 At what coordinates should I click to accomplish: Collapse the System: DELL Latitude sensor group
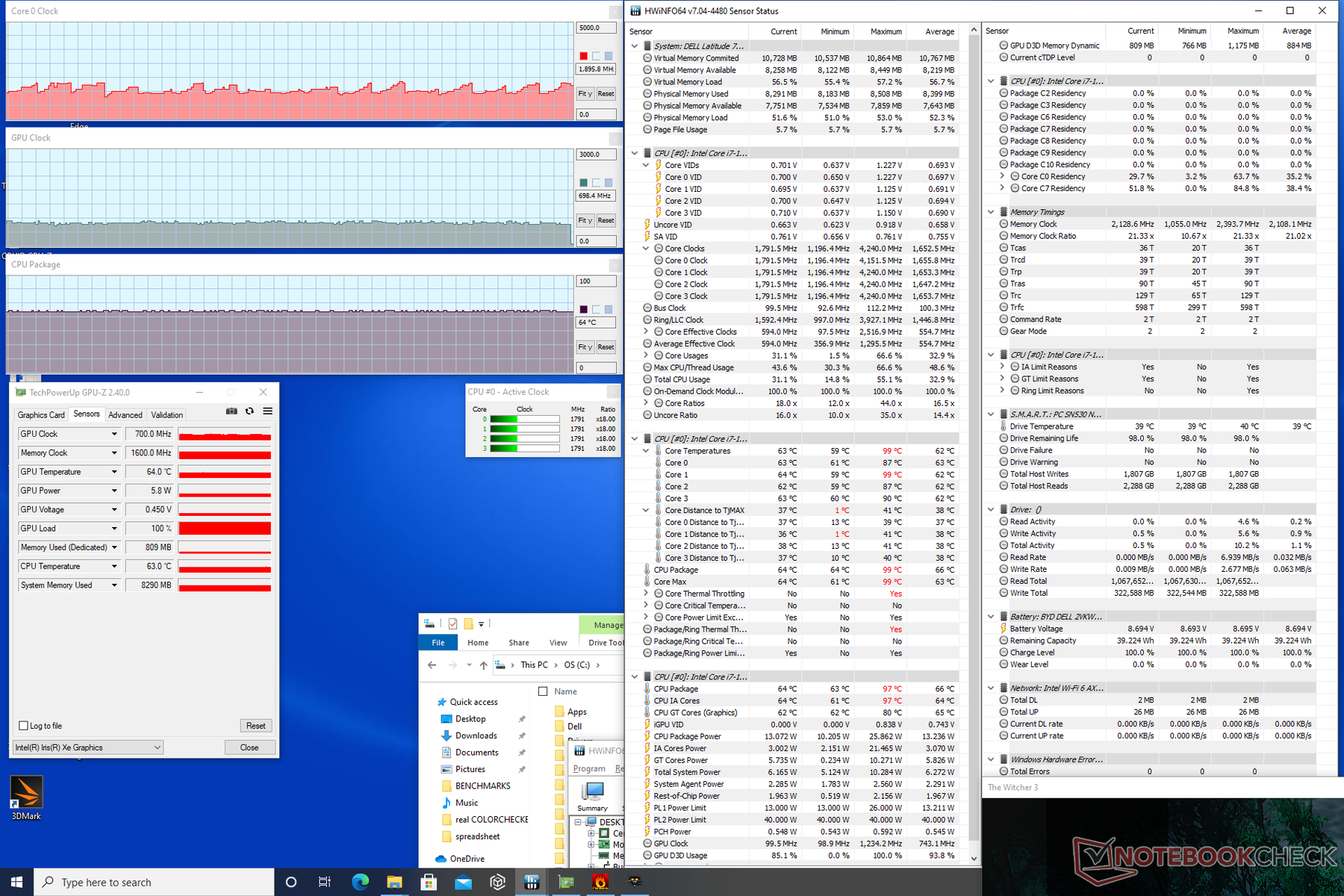[635, 46]
